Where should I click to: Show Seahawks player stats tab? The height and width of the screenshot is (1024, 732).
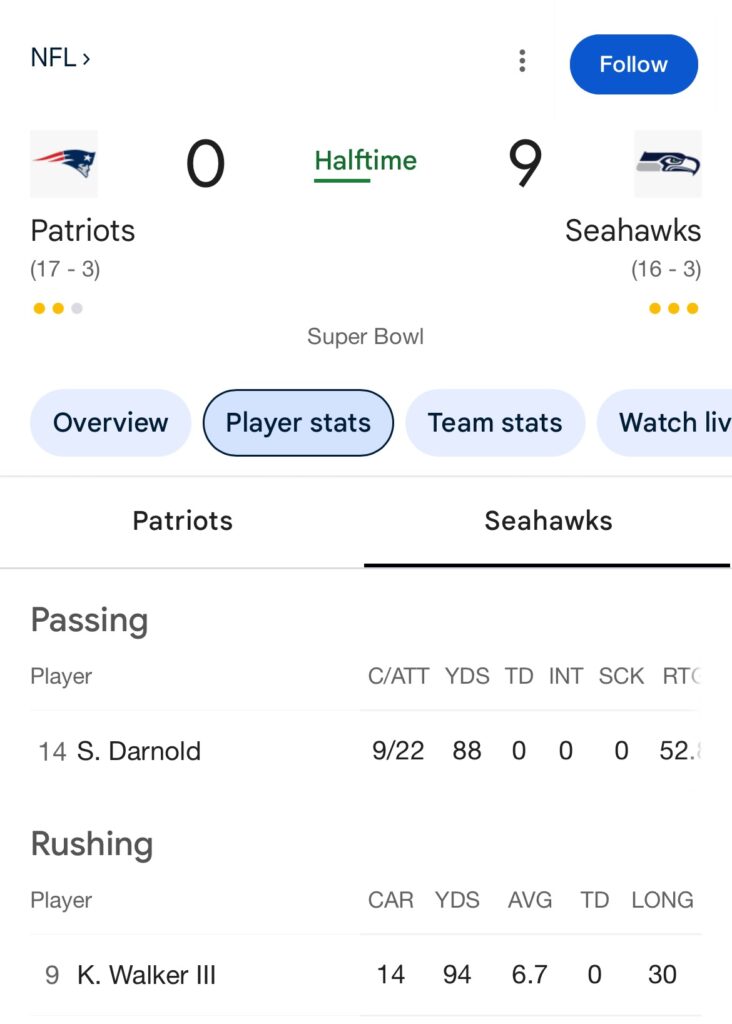coord(548,521)
